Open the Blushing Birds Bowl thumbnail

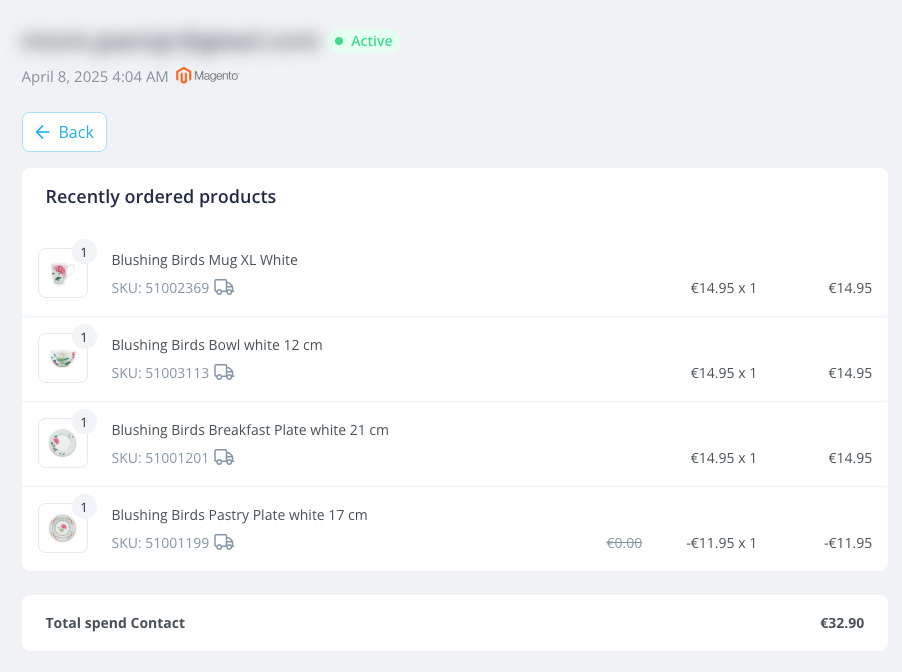click(63, 358)
